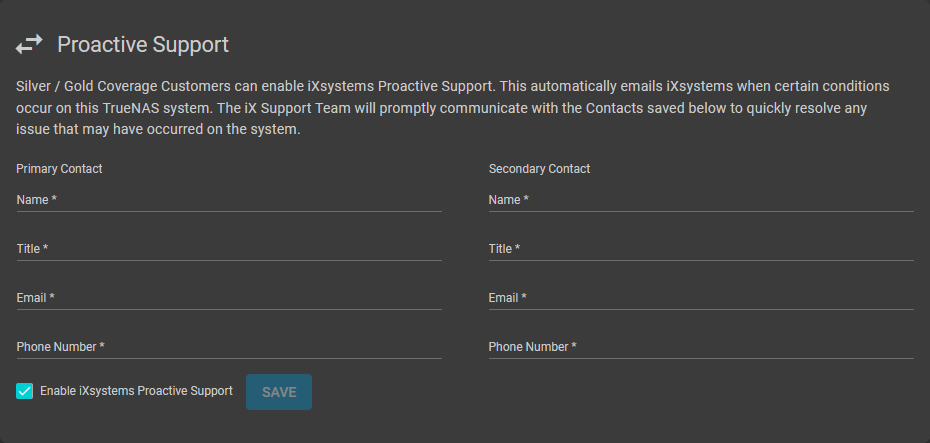This screenshot has width=930, height=443.
Task: Click the Secondary Contact section heading
Action: click(x=539, y=169)
